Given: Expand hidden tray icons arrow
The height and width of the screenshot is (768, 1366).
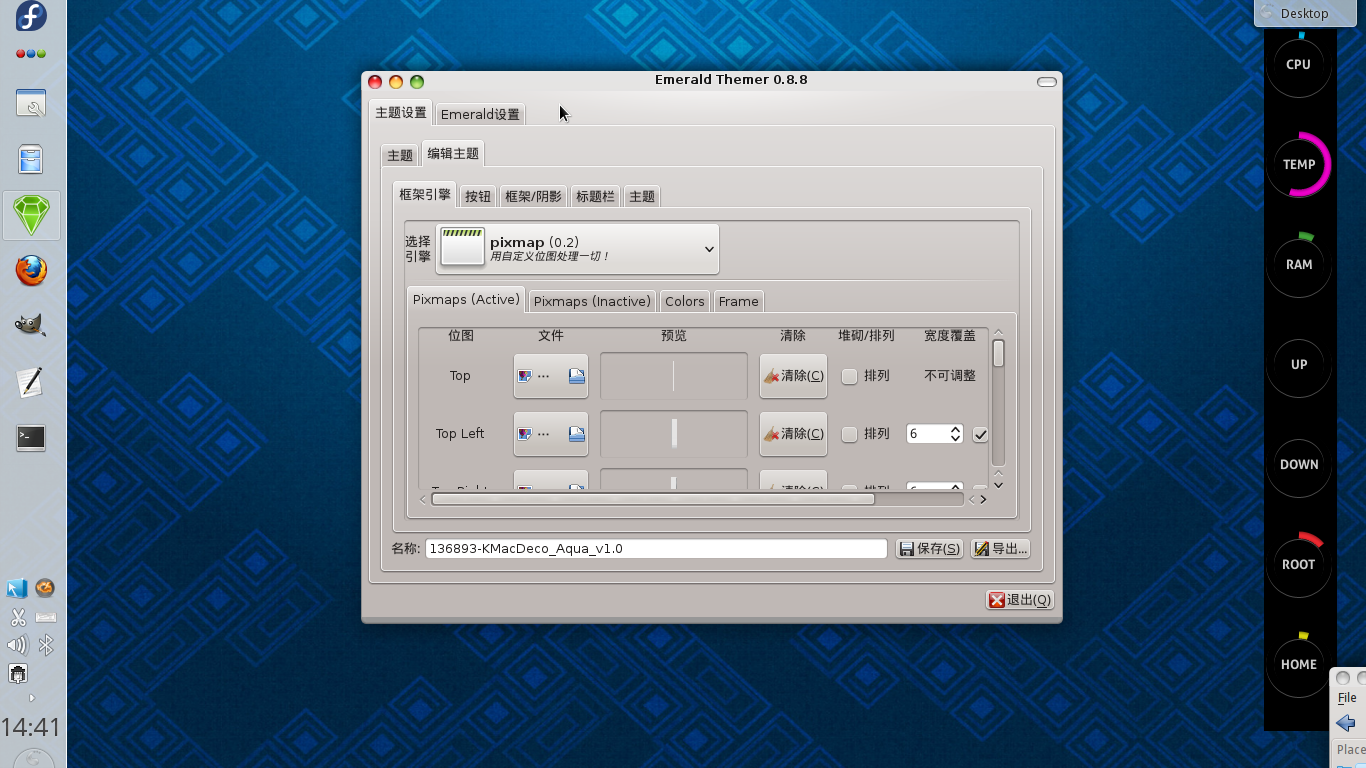Looking at the screenshot, I should pos(32,698).
